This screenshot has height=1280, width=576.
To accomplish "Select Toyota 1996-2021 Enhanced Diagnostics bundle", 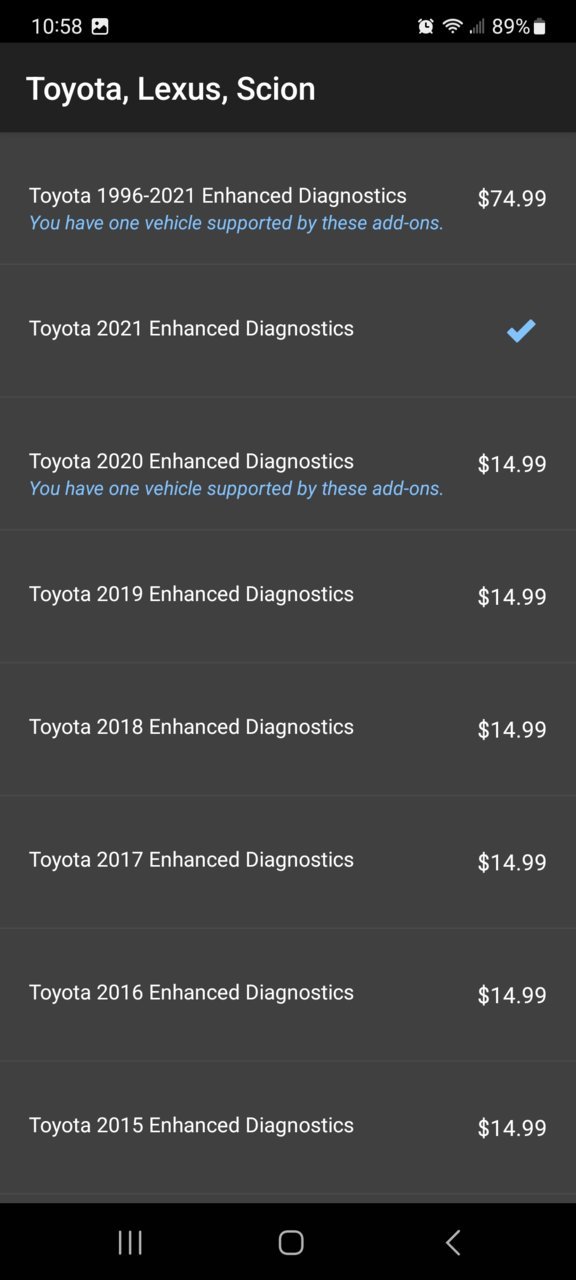I will point(288,199).
